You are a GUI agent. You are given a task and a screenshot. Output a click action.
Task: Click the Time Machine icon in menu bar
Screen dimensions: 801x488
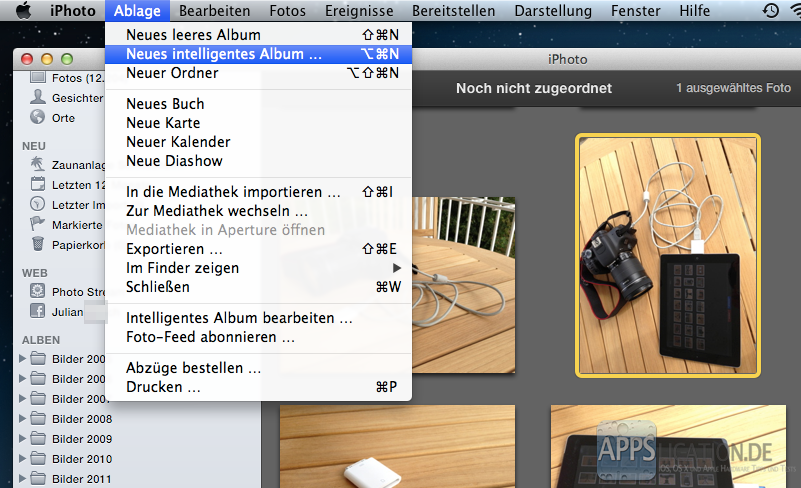[x=770, y=10]
